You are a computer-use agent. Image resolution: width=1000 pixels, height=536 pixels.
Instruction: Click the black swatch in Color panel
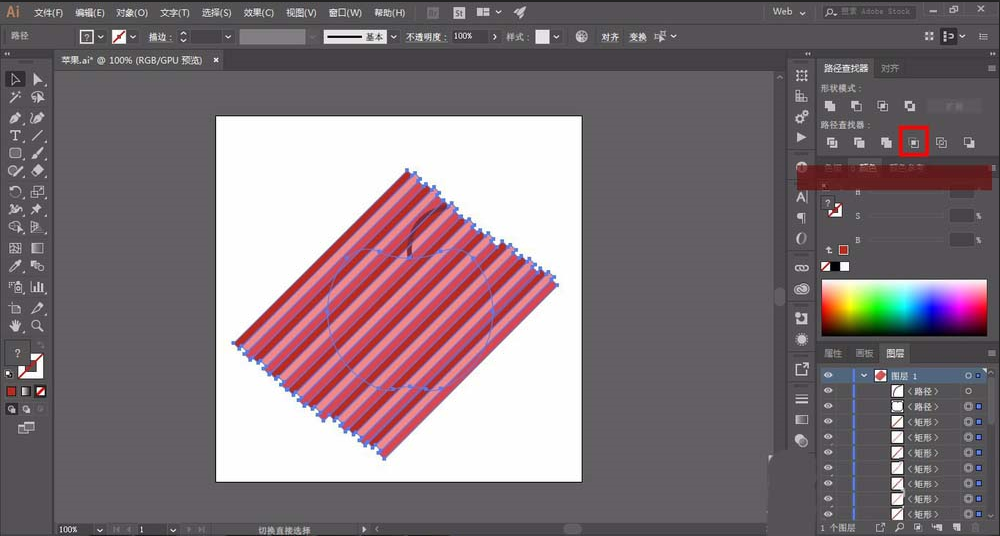point(835,267)
